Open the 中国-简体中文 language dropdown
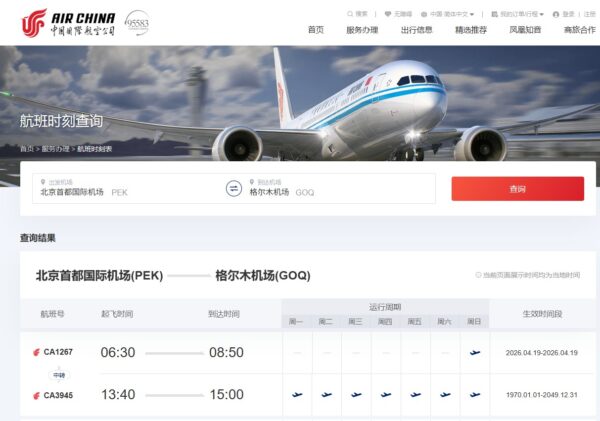 point(447,14)
